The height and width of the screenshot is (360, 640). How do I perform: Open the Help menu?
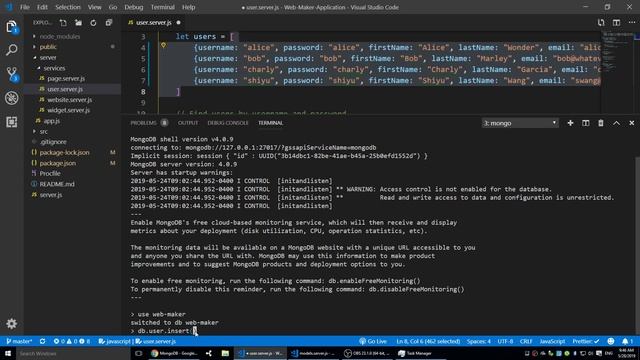pos(188,7)
